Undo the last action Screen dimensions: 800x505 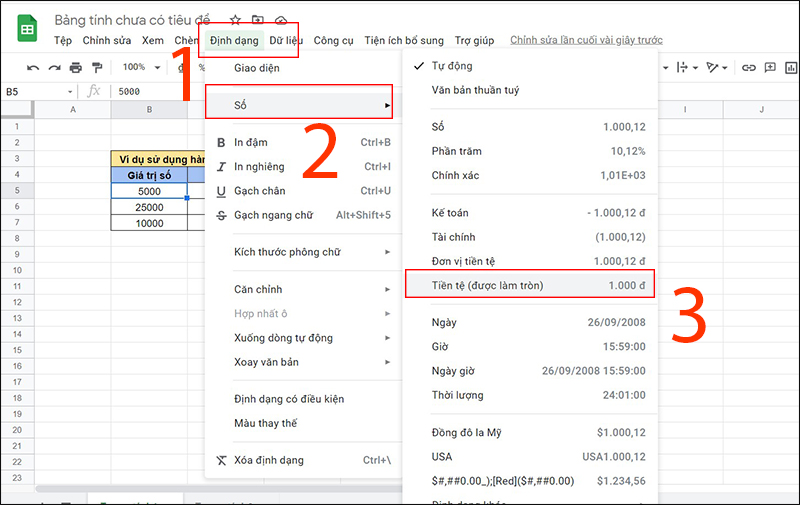point(33,67)
